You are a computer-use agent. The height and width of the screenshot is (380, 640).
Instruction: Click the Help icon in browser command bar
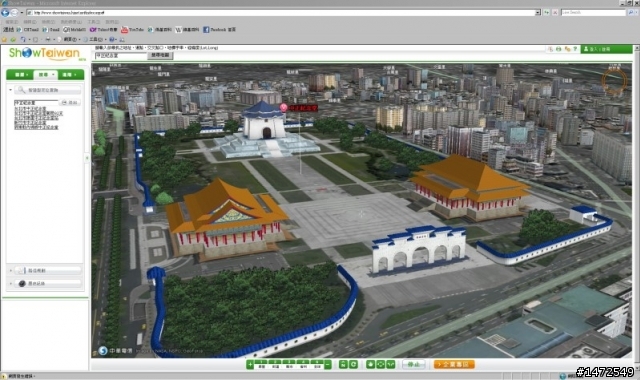pos(112,40)
